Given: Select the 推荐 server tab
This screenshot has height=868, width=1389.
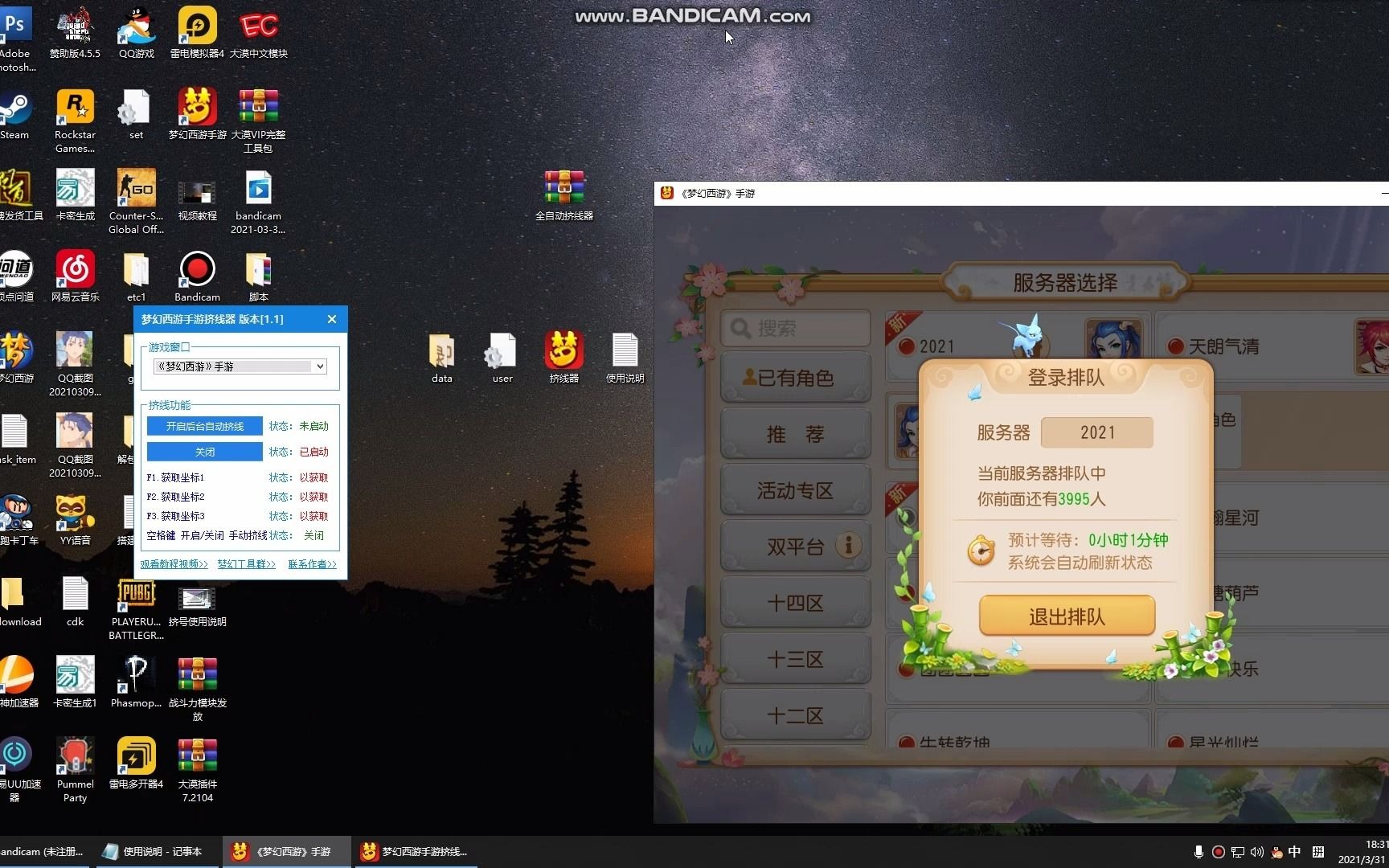Looking at the screenshot, I should 796,434.
